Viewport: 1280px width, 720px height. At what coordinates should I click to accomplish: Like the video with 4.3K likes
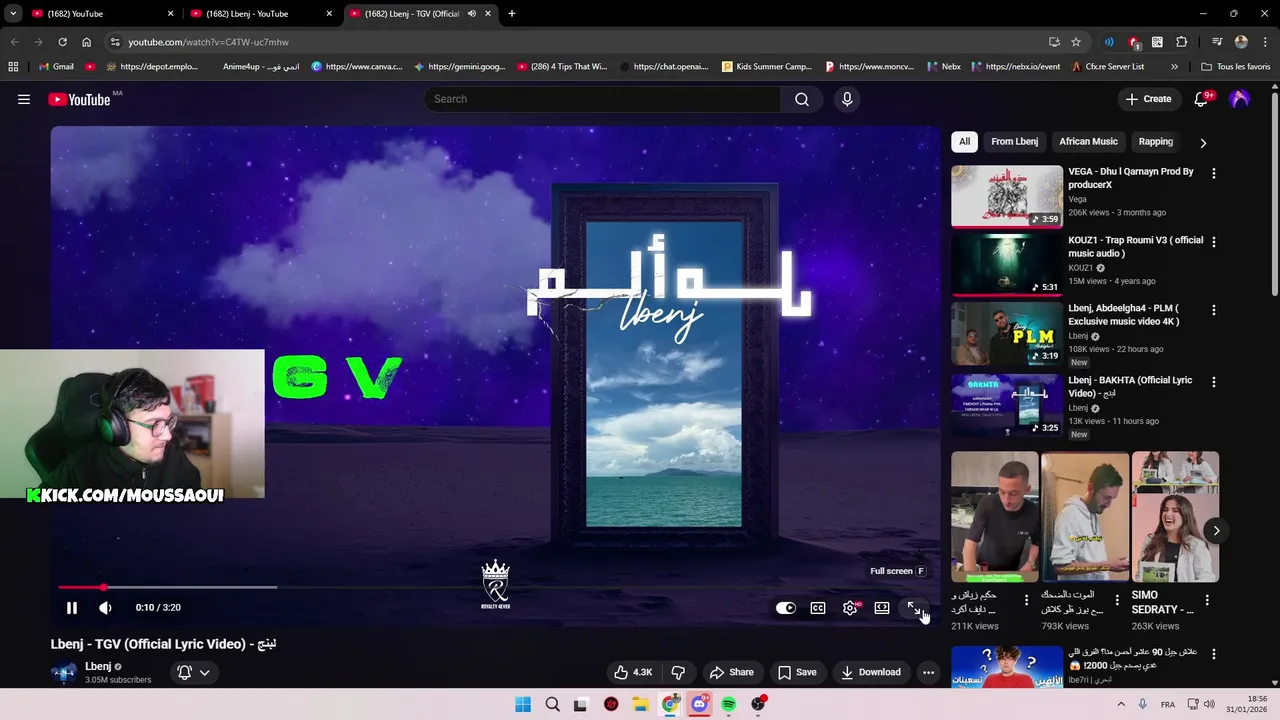[x=633, y=672]
